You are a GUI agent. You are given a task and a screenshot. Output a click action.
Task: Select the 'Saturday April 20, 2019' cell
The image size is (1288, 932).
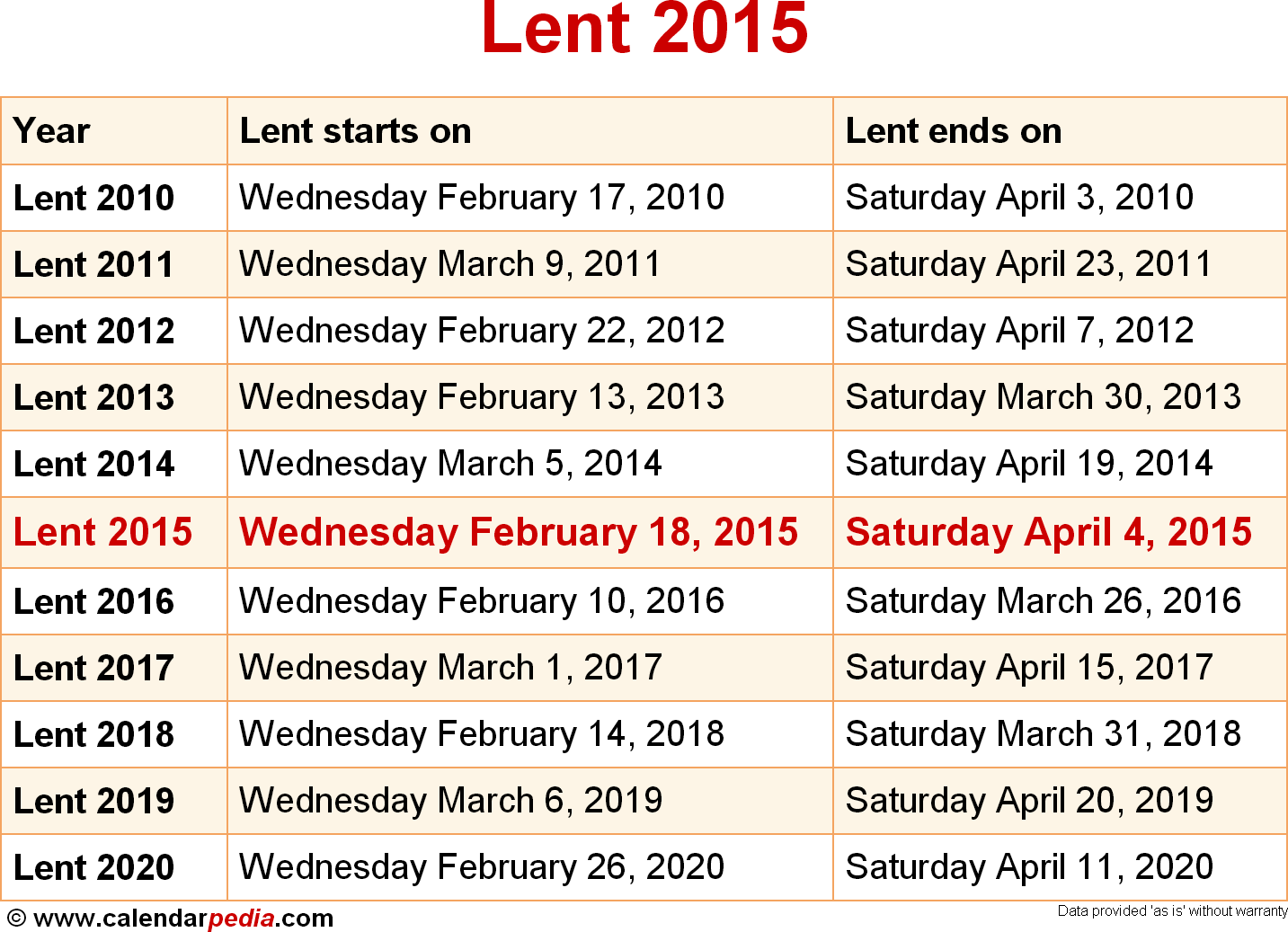1029,801
